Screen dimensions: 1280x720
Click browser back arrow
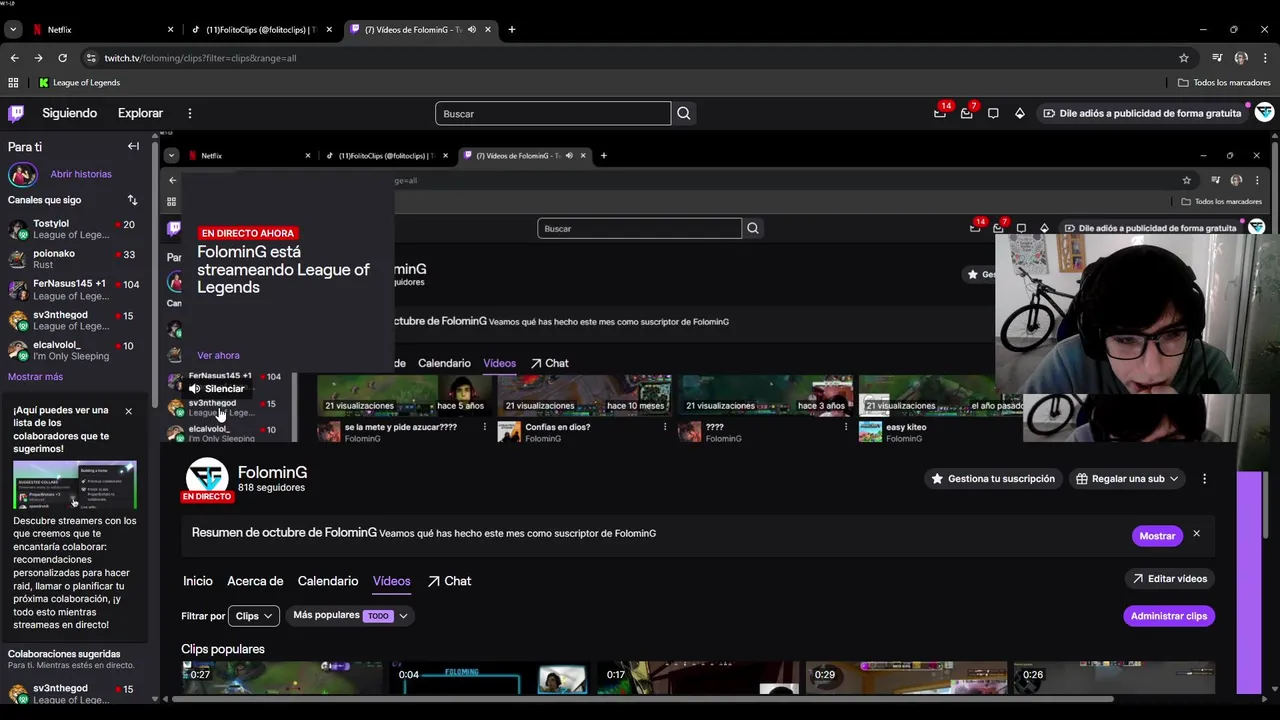tap(14, 58)
